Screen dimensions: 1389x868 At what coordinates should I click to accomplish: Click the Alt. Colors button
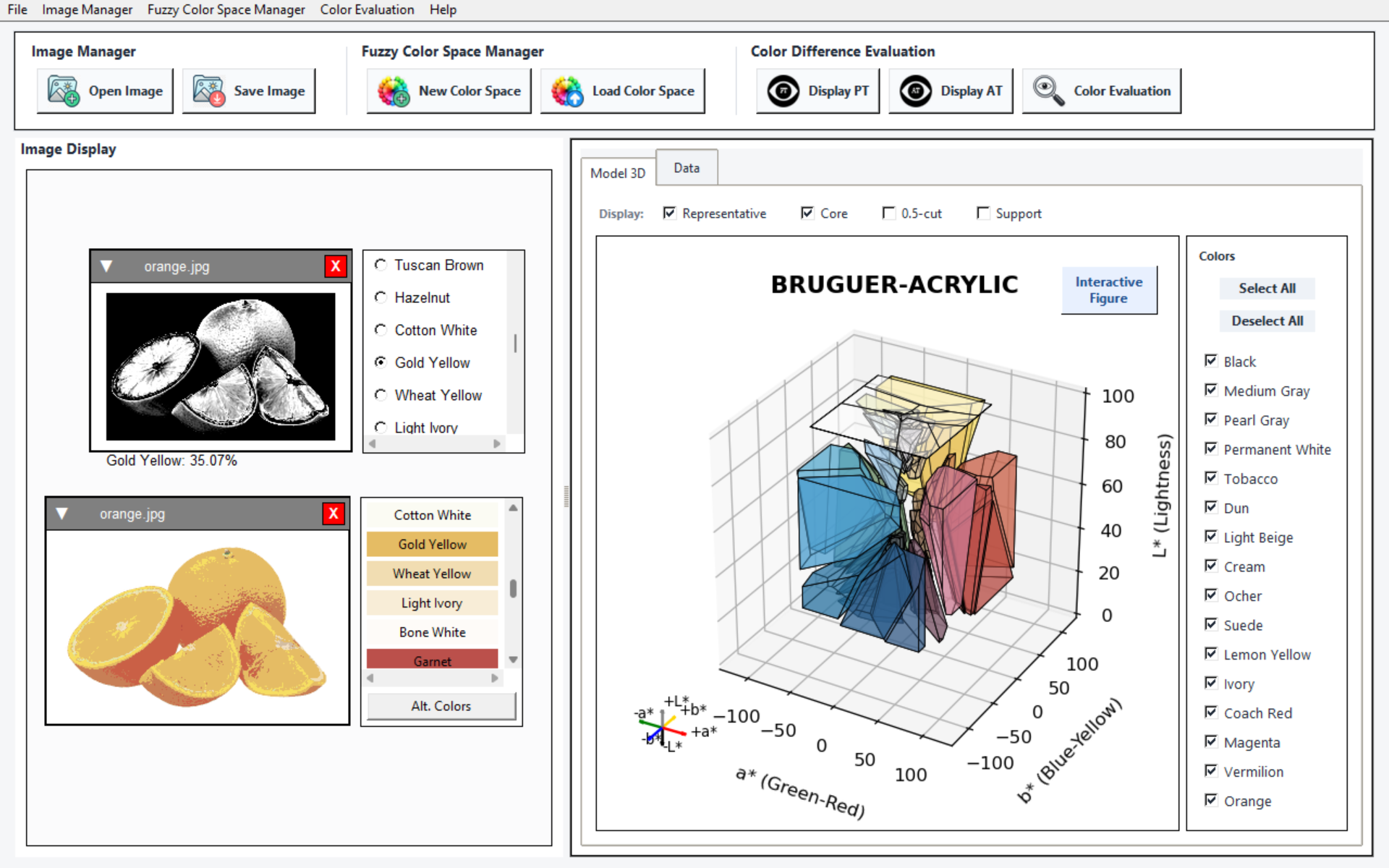pyautogui.click(x=441, y=706)
